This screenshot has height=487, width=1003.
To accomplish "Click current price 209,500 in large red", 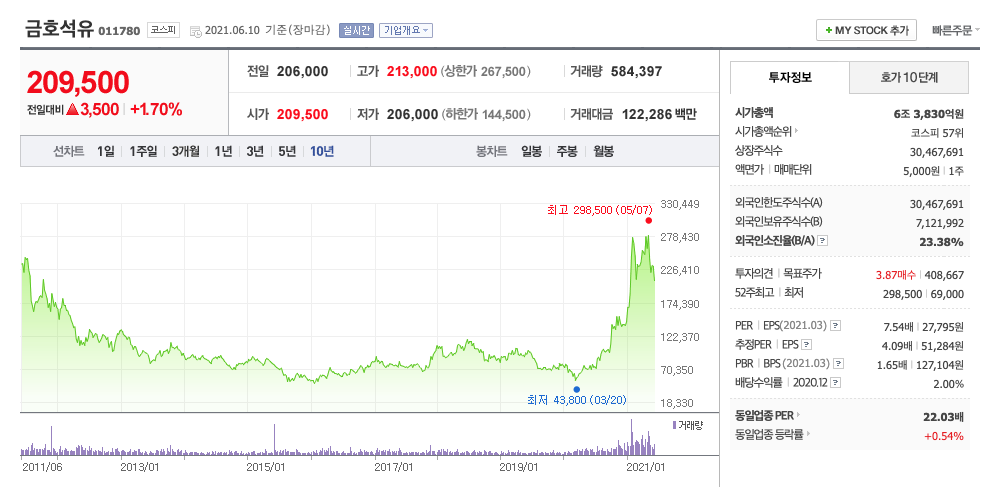I will click(x=78, y=82).
